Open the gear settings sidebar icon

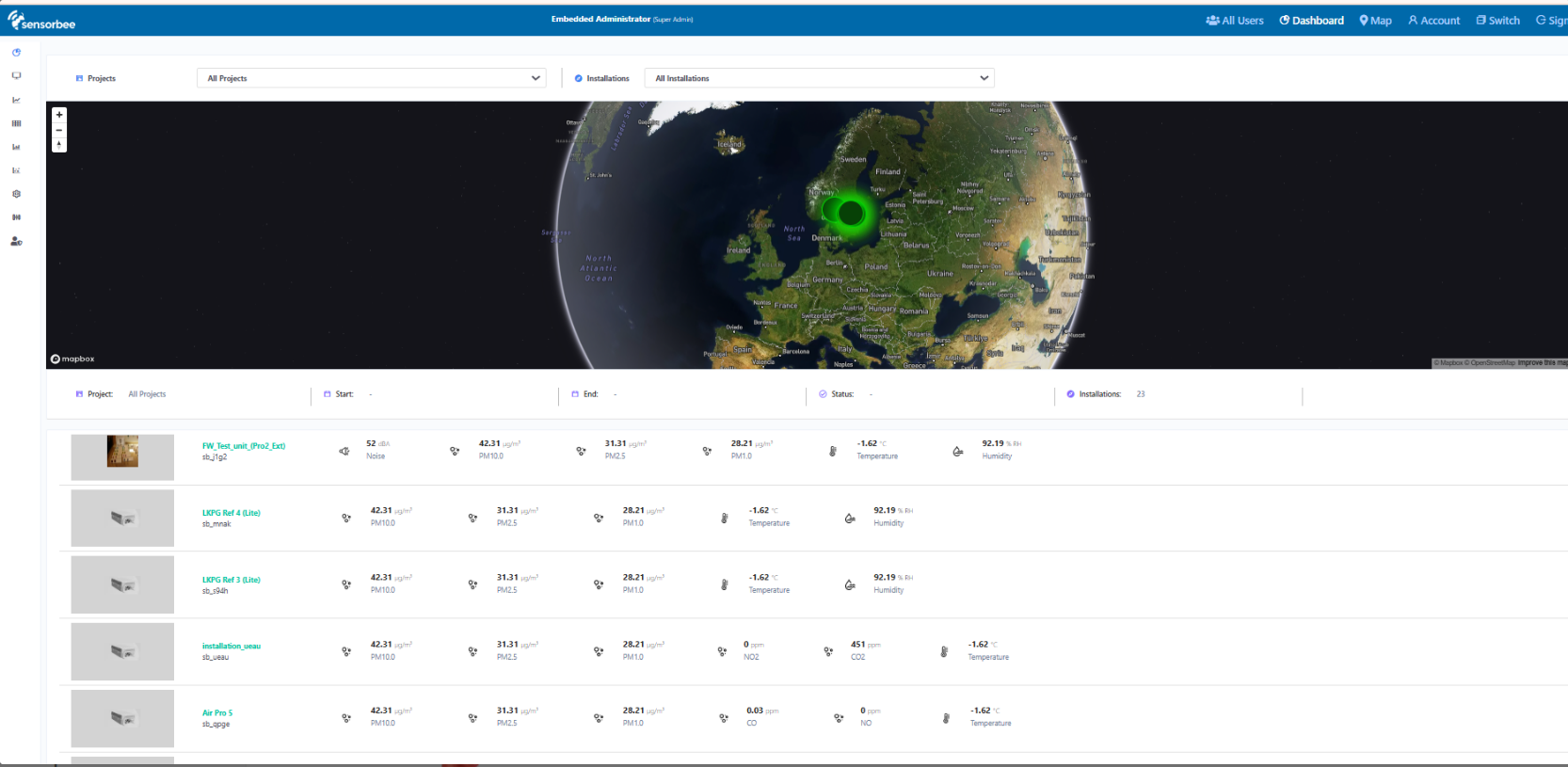16,194
